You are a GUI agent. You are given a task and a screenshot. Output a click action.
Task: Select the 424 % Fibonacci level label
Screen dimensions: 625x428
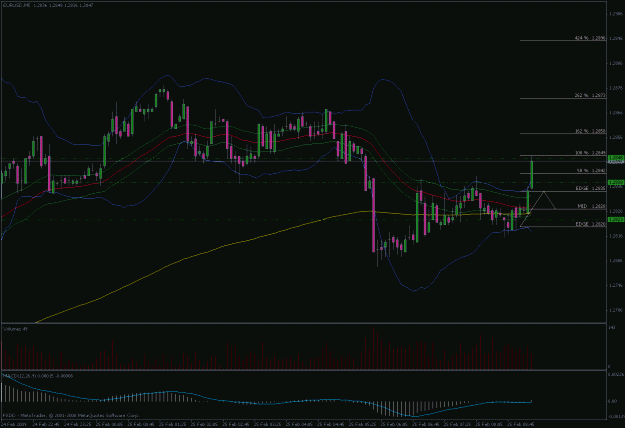(590, 38)
